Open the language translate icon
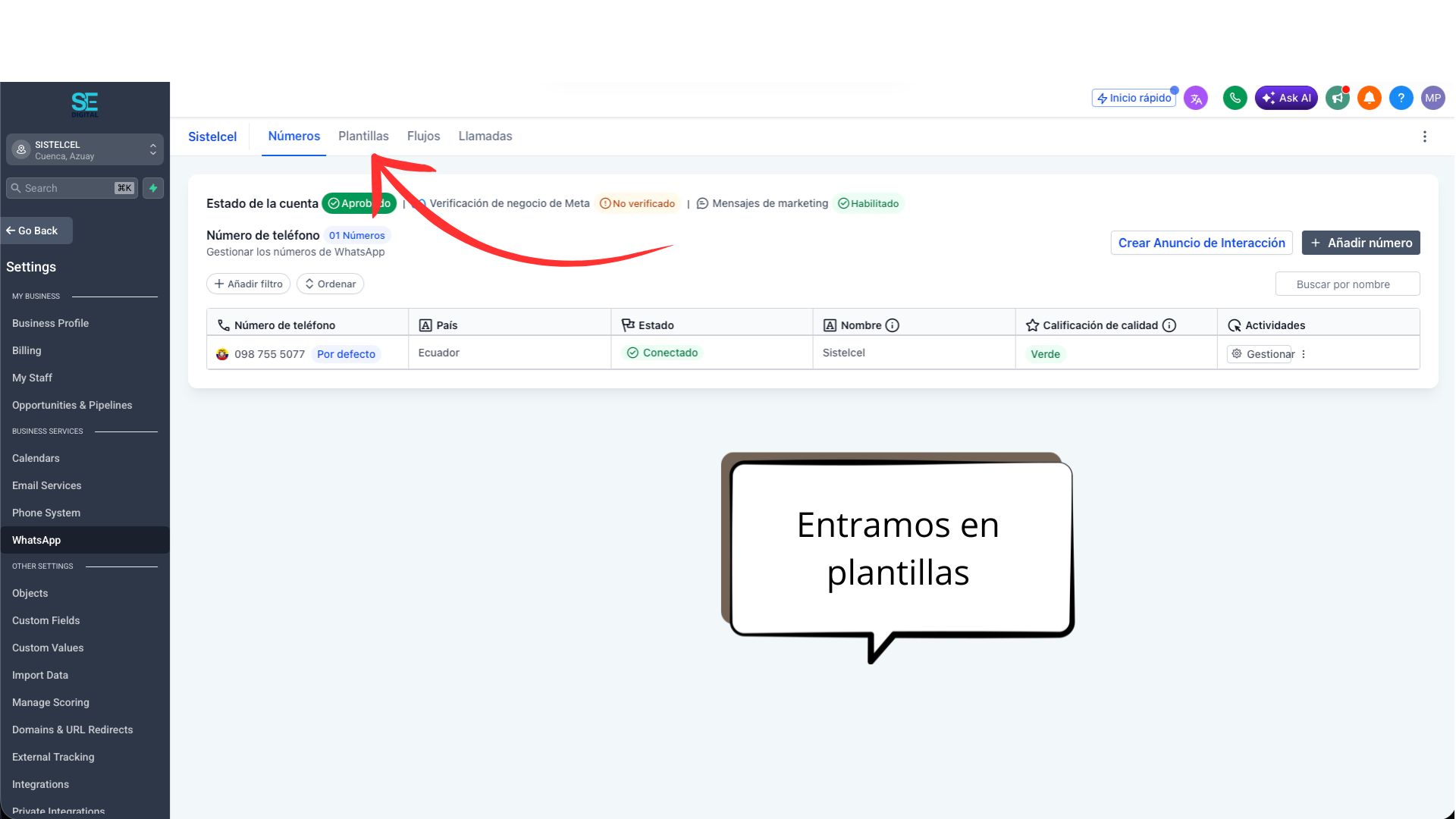The height and width of the screenshot is (819, 1456). coord(1196,98)
